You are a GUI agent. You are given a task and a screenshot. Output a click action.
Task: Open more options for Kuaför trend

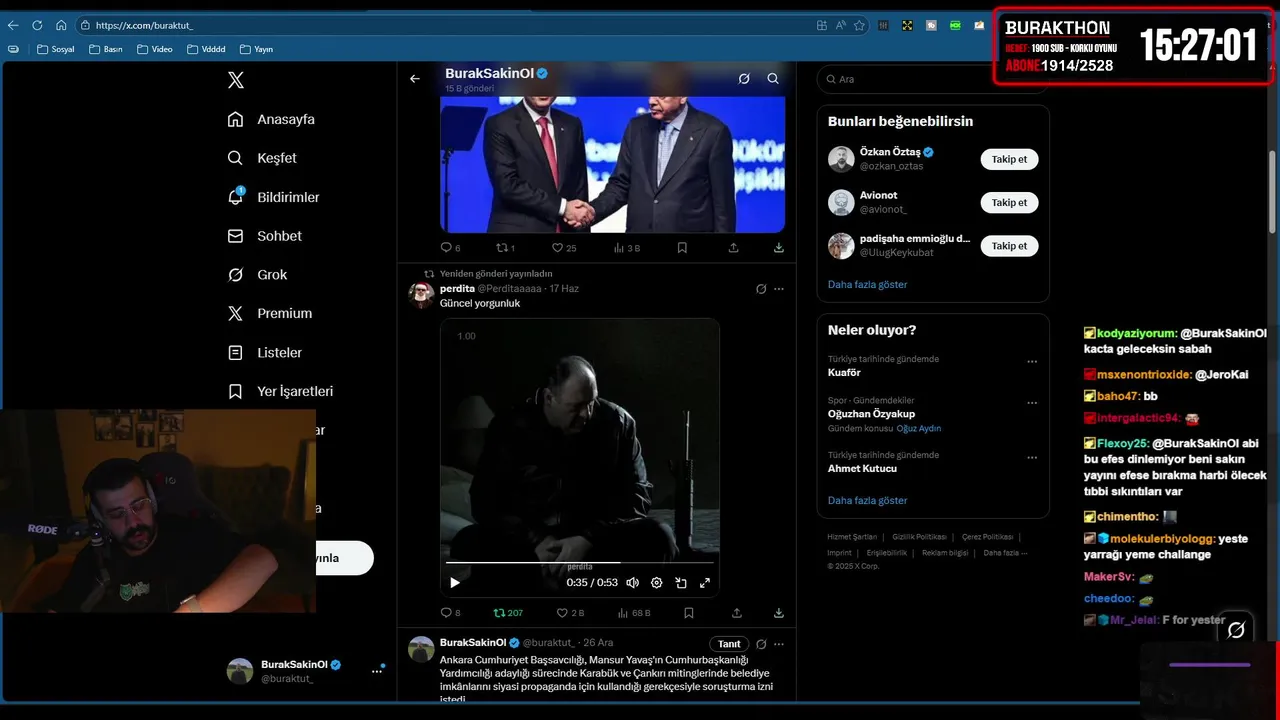1032,362
